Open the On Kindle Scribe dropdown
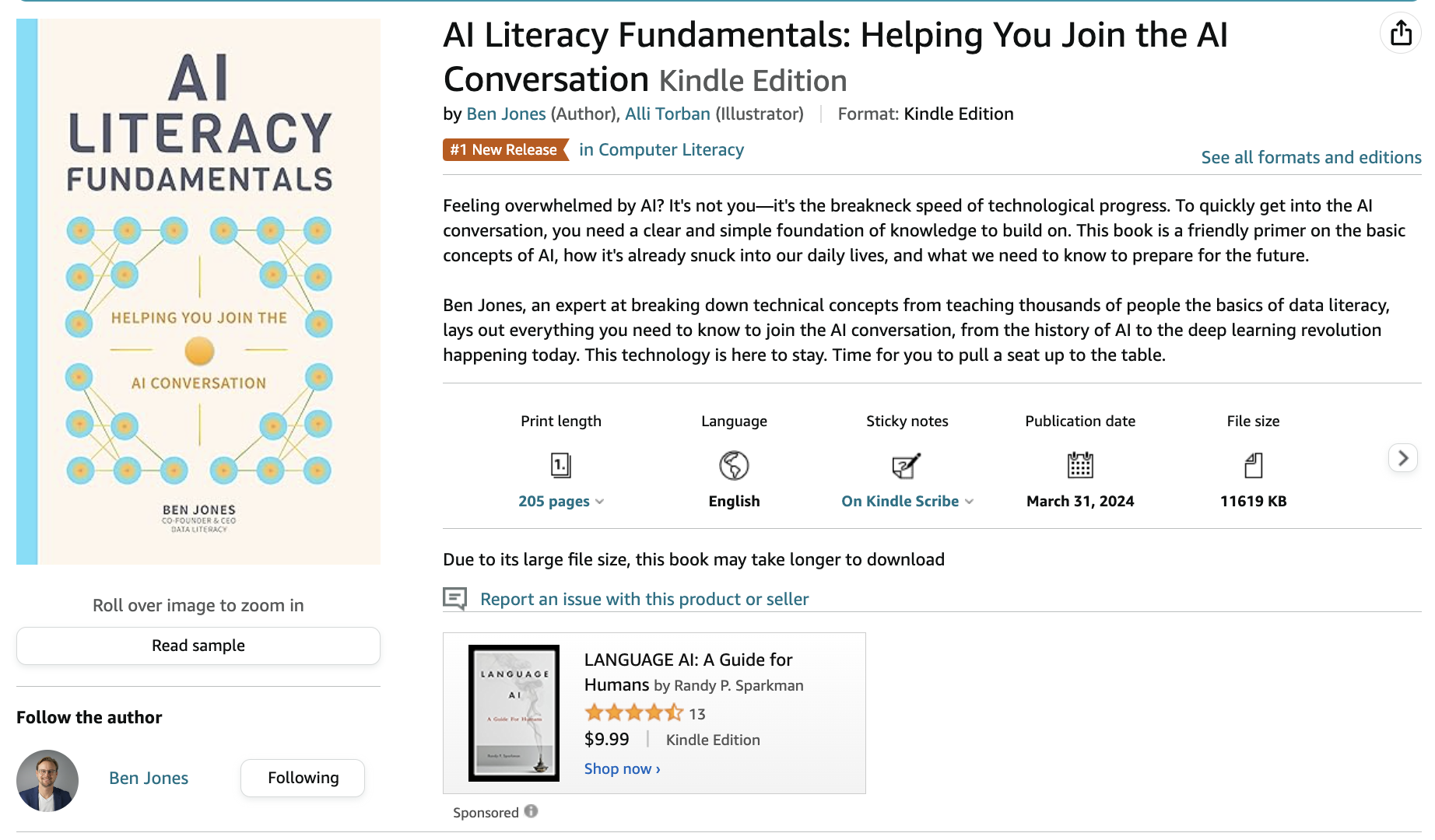Image resolution: width=1435 pixels, height=840 pixels. point(907,501)
